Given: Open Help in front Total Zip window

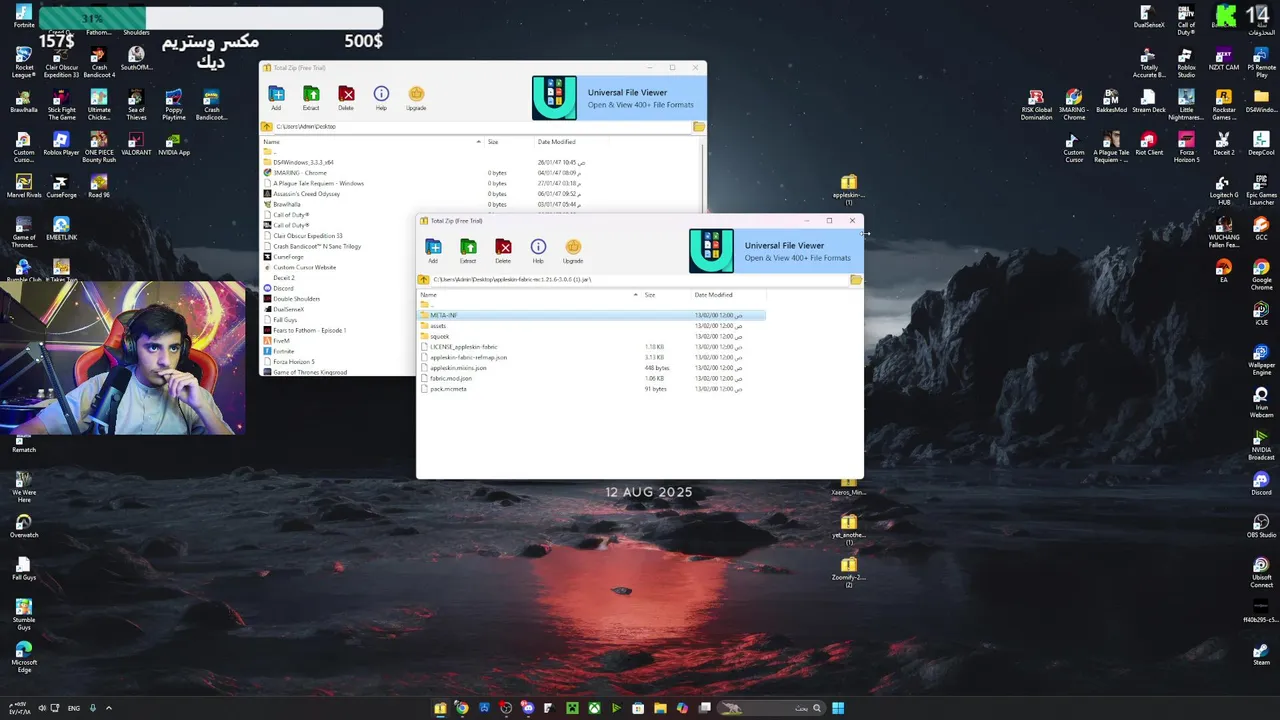Looking at the screenshot, I should pyautogui.click(x=538, y=250).
